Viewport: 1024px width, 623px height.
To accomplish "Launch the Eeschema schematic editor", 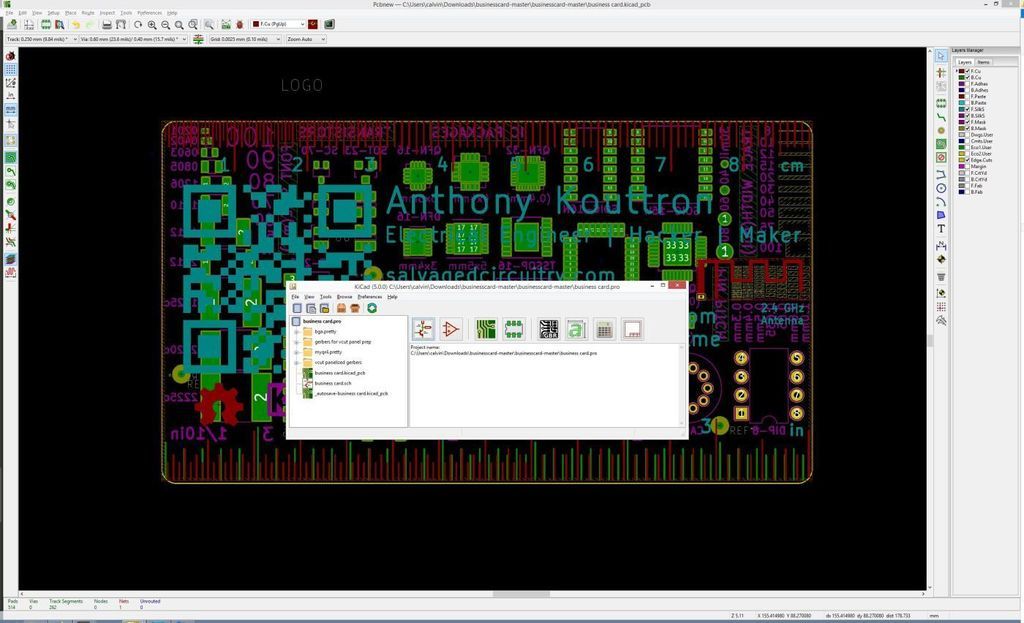I will tap(423, 328).
